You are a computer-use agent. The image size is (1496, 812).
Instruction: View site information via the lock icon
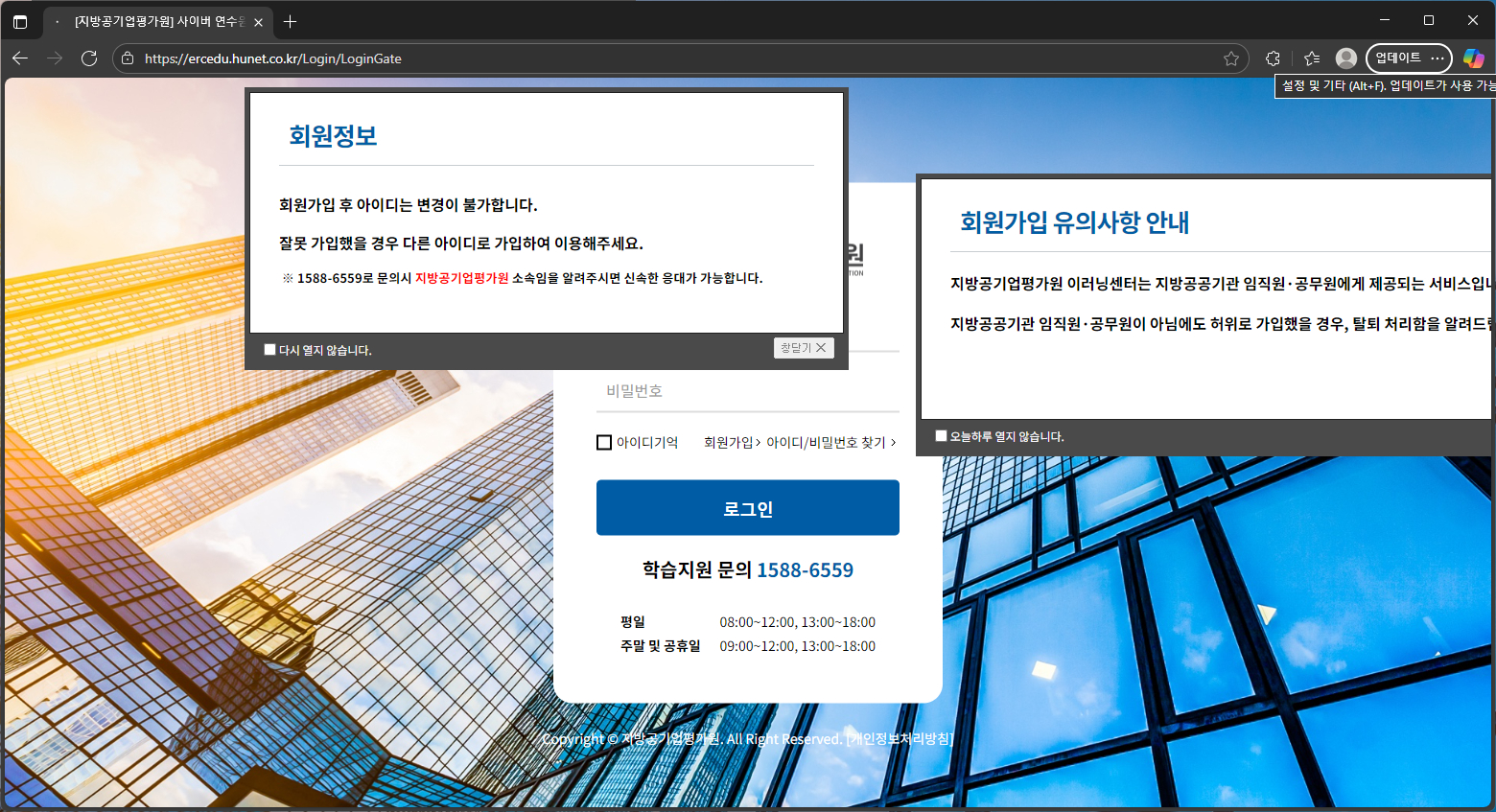coord(128,58)
